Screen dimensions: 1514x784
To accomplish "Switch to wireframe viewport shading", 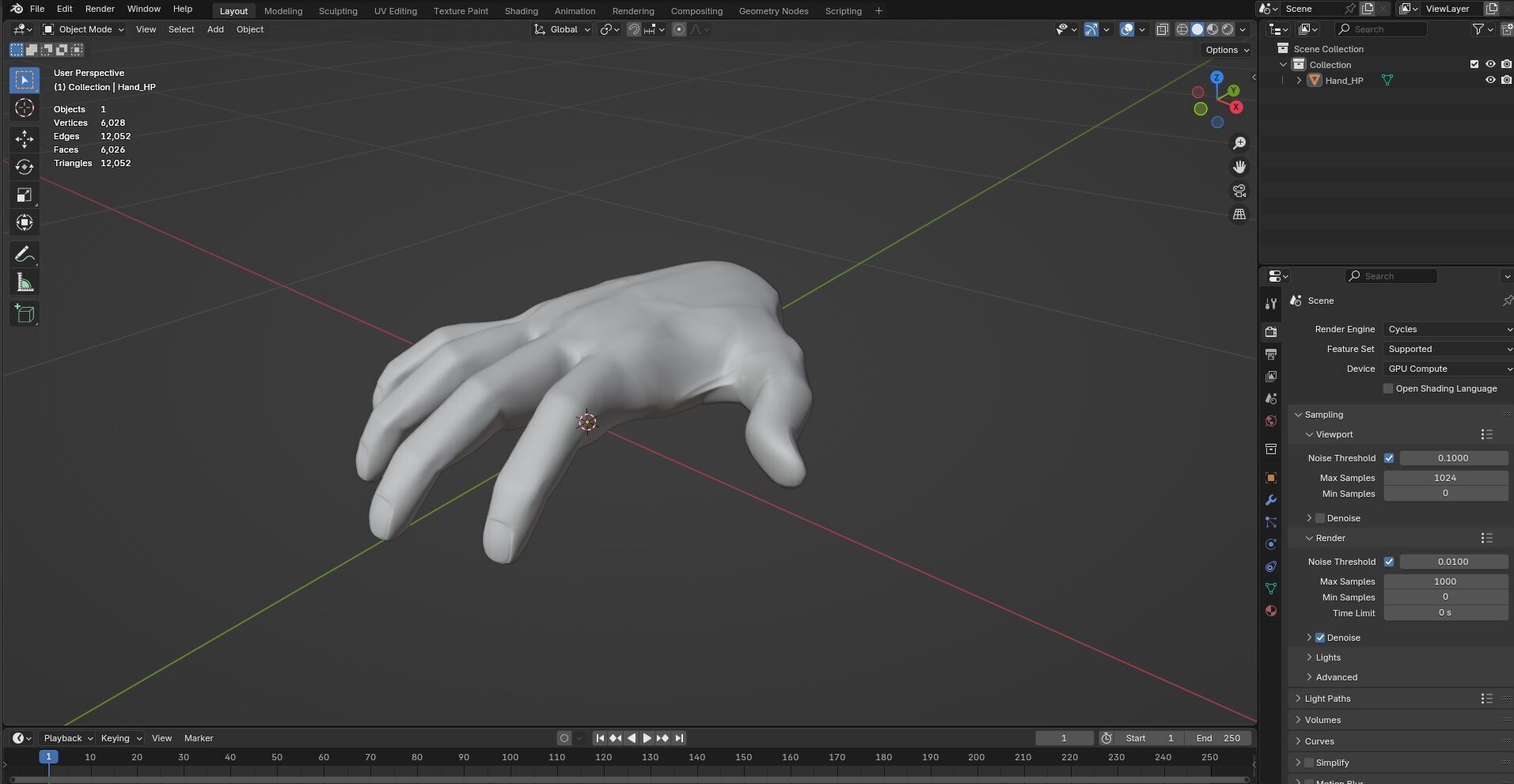I will point(1182,29).
